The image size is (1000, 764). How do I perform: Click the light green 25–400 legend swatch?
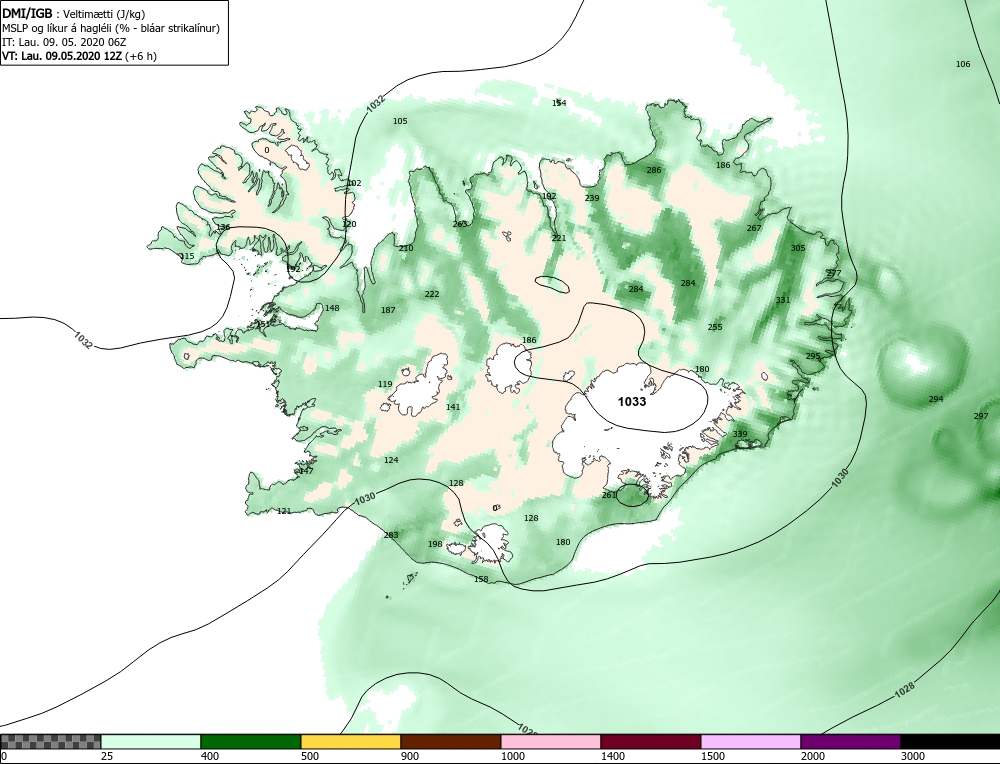coord(151,741)
